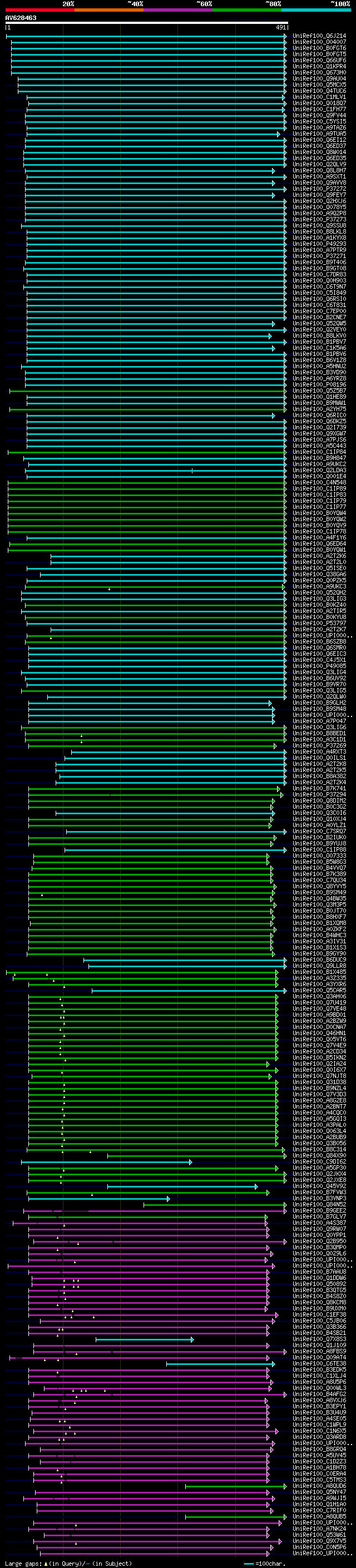
Task: Select the UniRef100_Q8L8H7 label
Action: point(319,170)
